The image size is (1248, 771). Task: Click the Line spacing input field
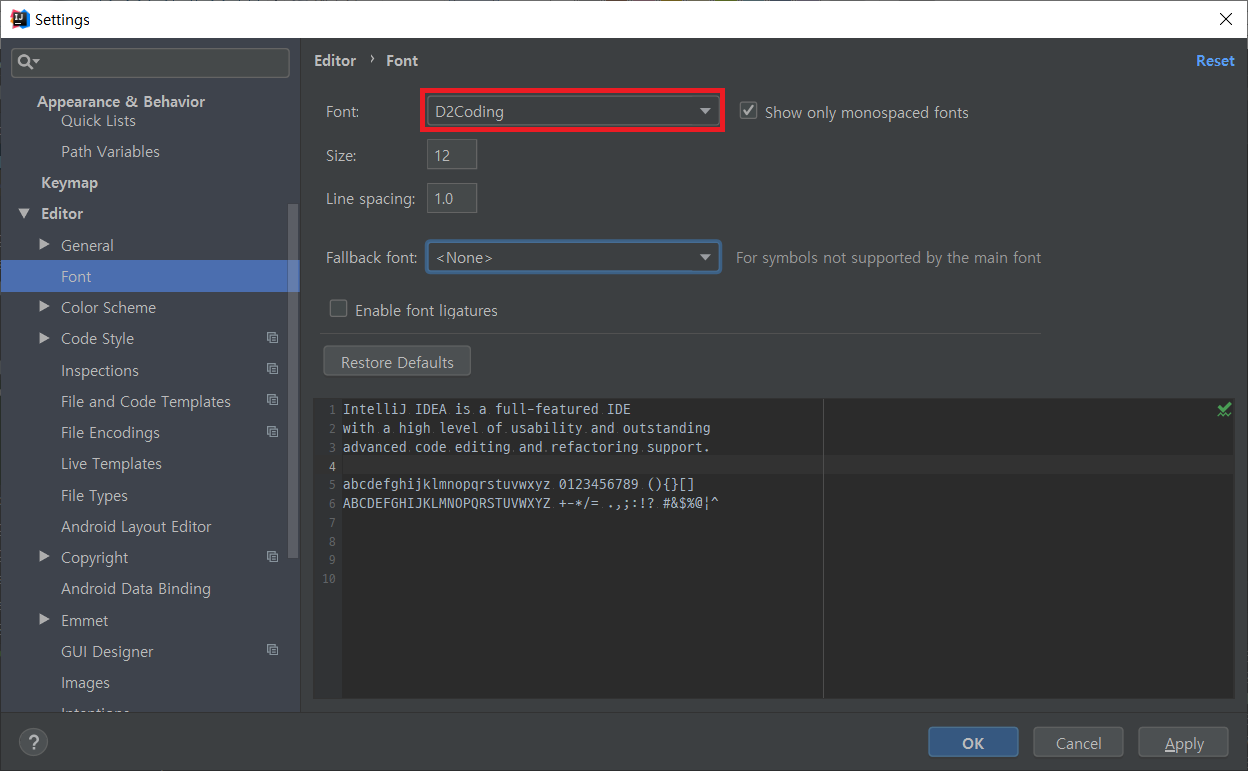(x=452, y=198)
